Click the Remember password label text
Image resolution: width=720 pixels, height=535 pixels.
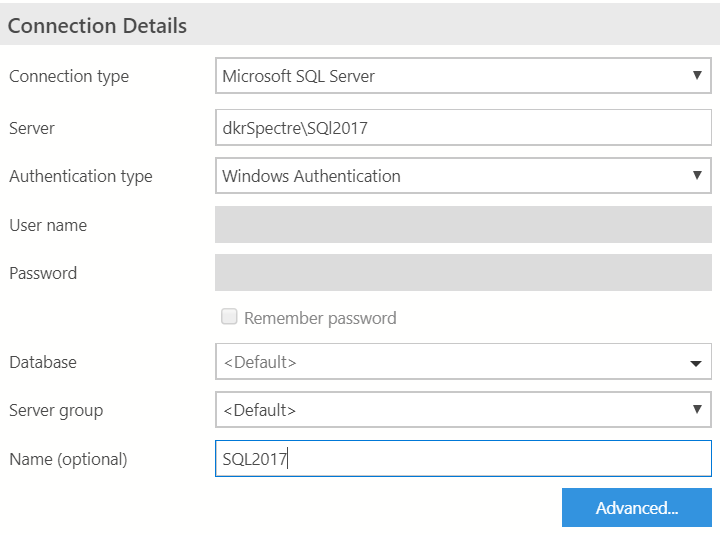pos(320,318)
